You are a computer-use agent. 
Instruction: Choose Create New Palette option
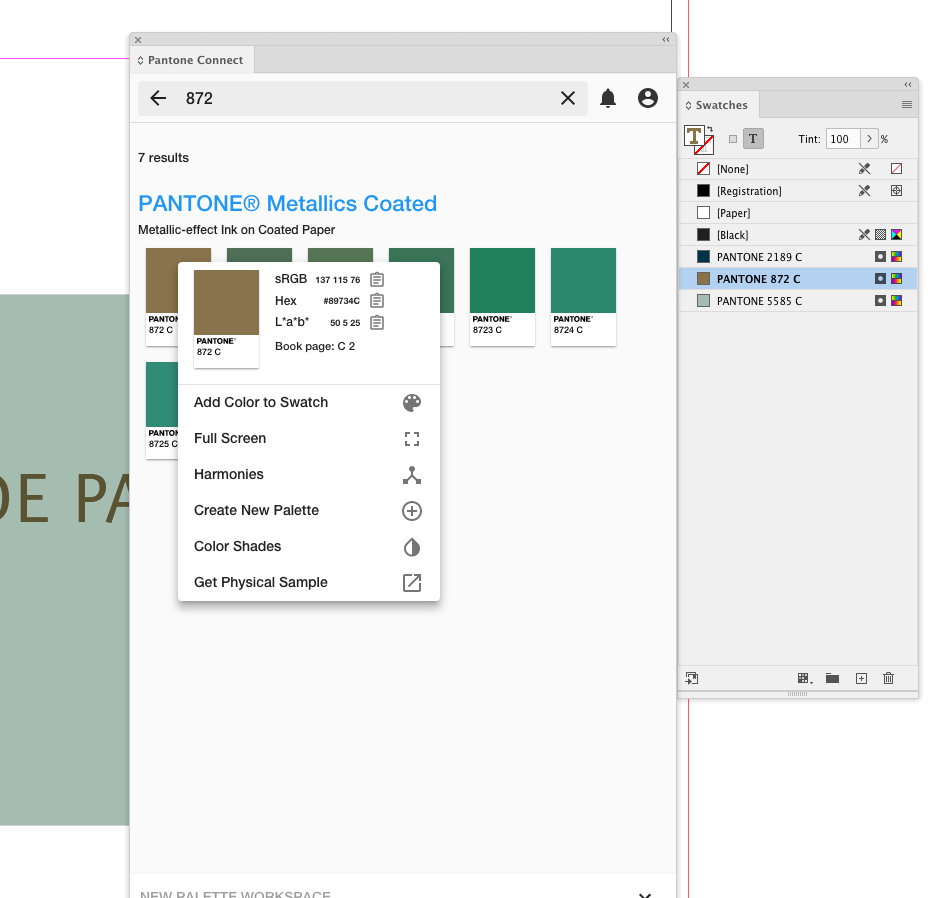pyautogui.click(x=308, y=510)
